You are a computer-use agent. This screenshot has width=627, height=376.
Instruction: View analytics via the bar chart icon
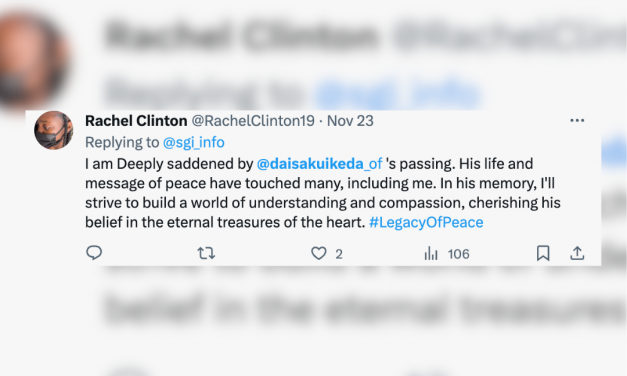click(x=431, y=253)
